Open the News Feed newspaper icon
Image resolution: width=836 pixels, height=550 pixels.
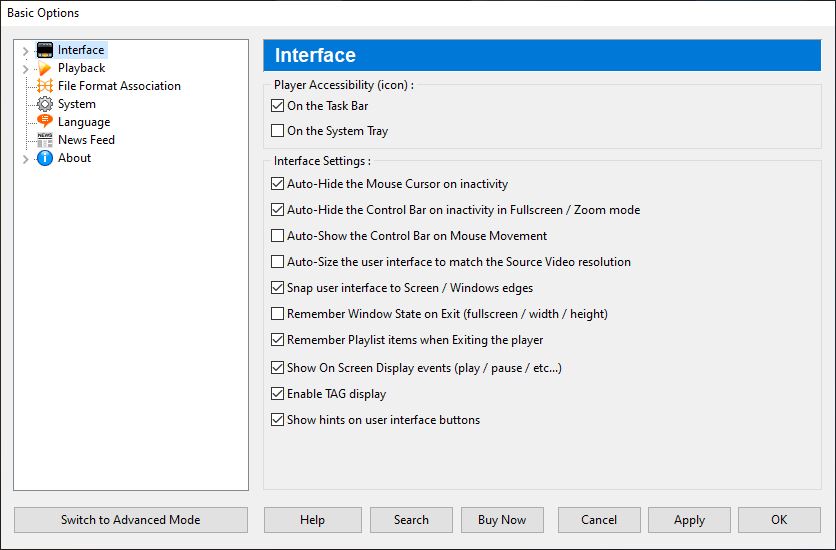tap(45, 140)
